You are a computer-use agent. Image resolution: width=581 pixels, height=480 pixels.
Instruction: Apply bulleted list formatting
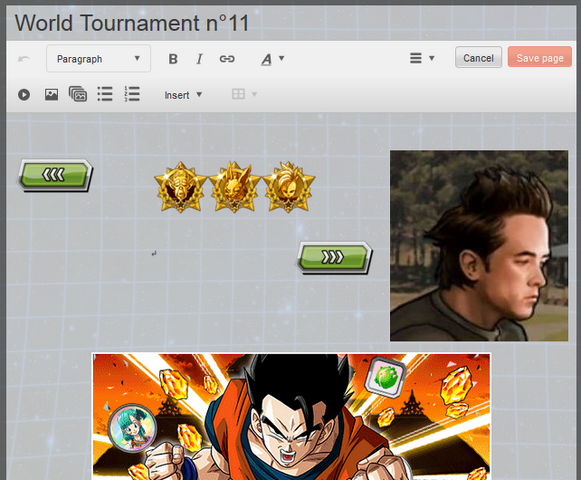[105, 94]
